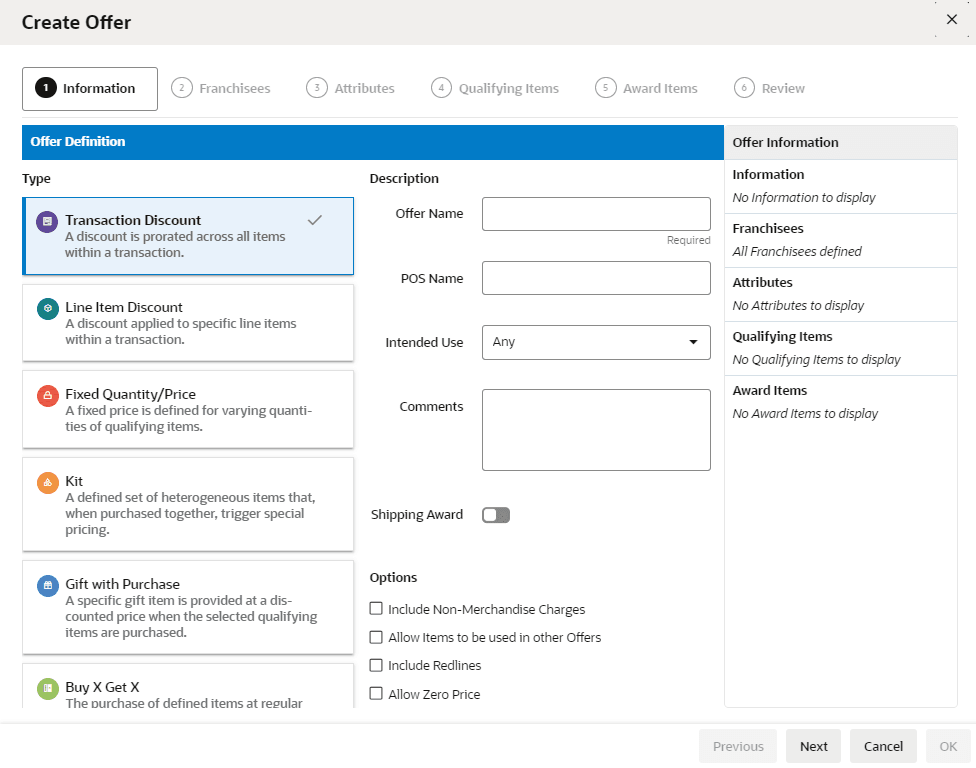This screenshot has width=976, height=768.
Task: Click "No Qualifying Items to display" text
Action: click(x=816, y=360)
